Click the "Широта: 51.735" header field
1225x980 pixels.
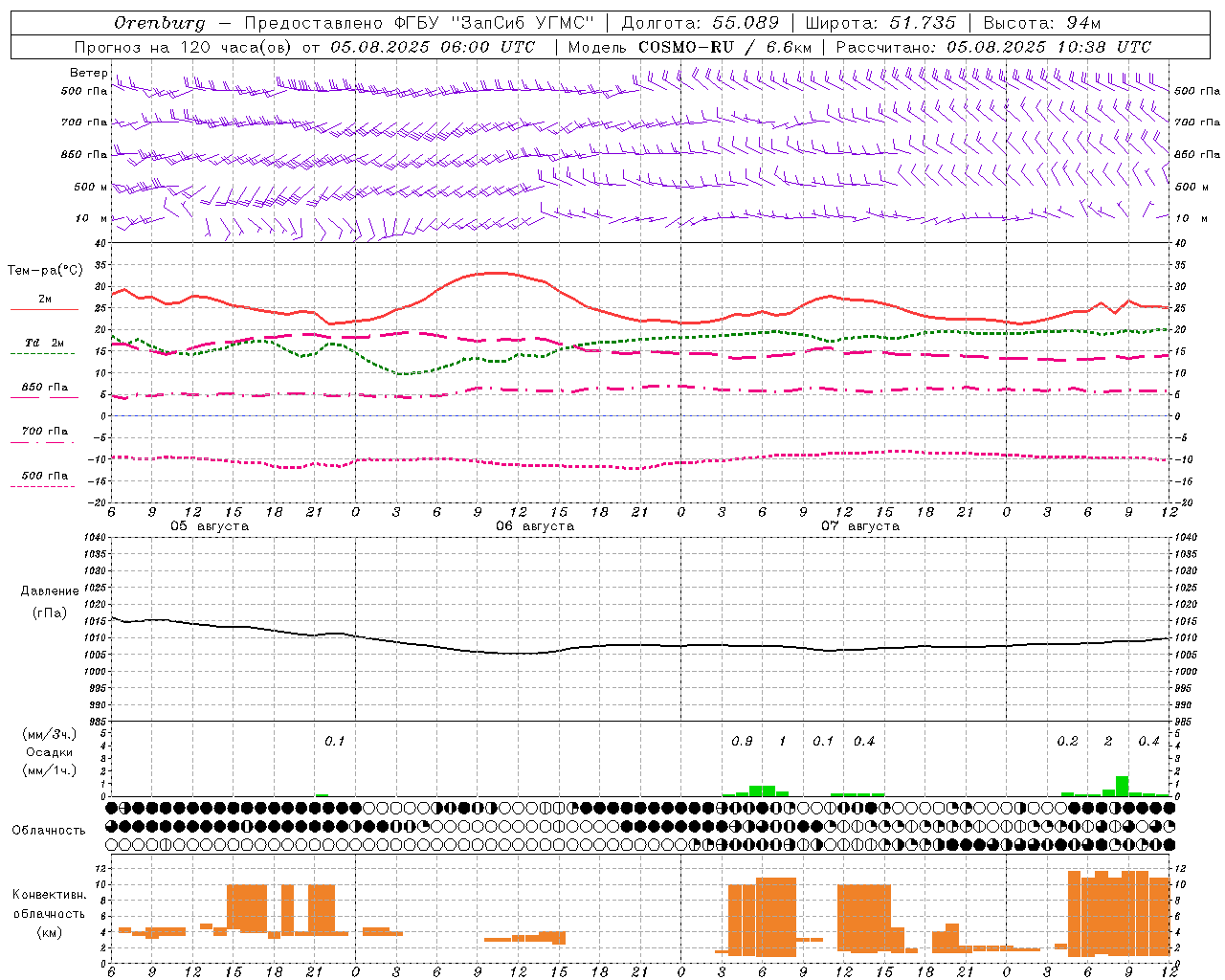(x=880, y=23)
